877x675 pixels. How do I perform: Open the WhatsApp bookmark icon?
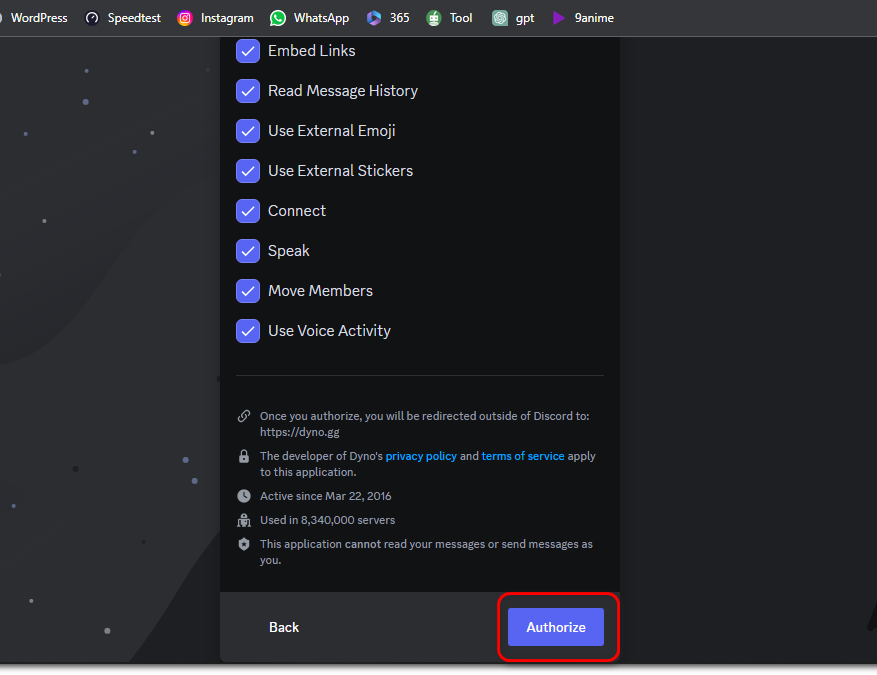coord(278,18)
